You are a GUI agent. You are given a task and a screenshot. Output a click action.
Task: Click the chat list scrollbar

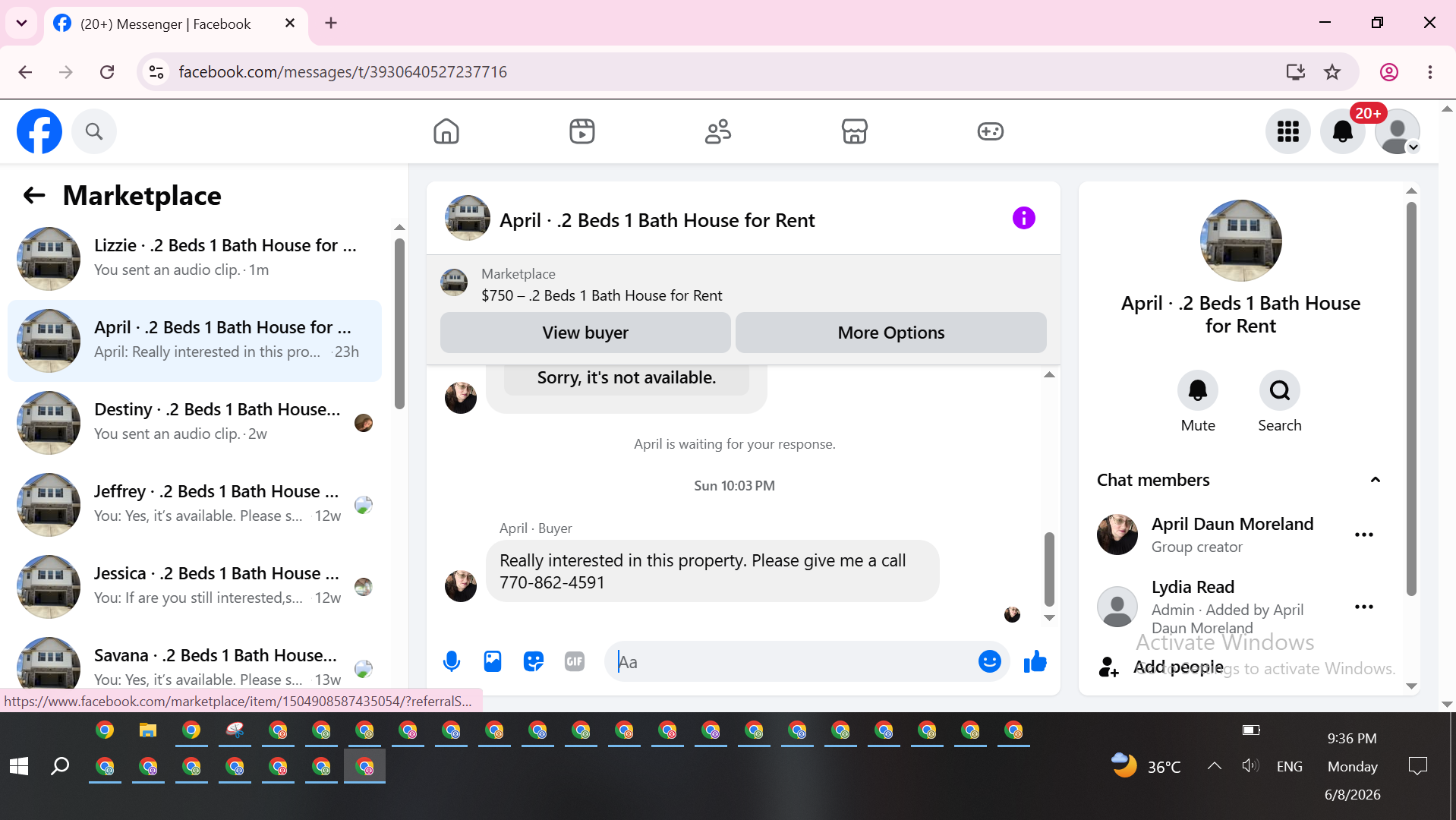[x=399, y=323]
